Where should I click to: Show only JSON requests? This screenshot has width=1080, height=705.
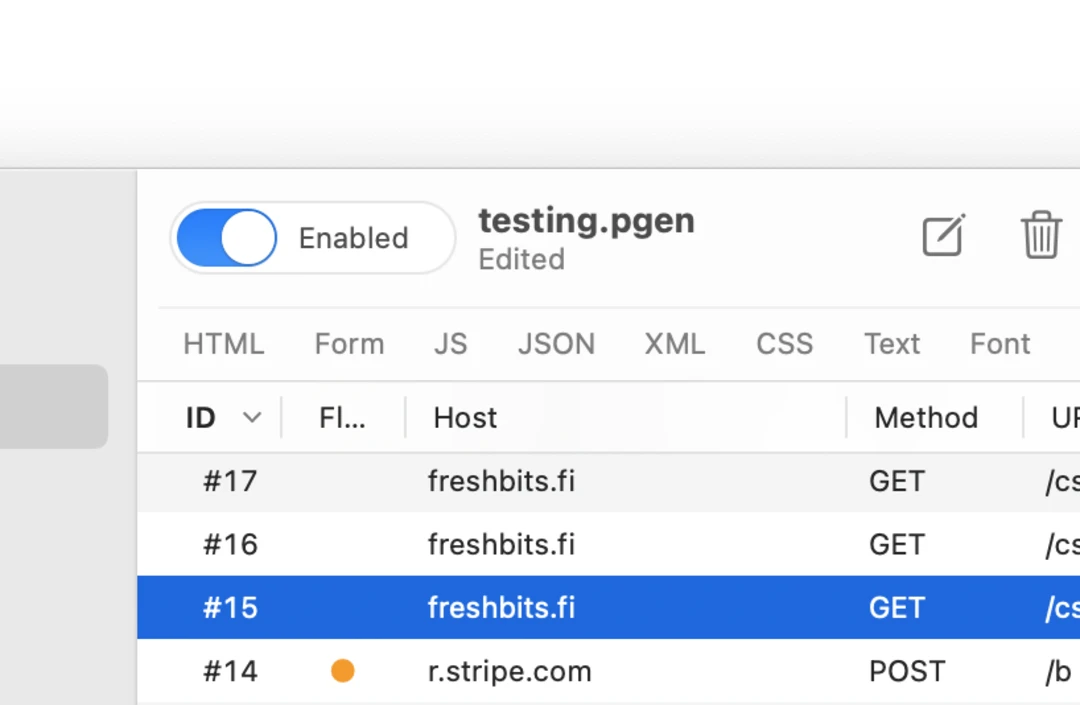click(x=556, y=344)
